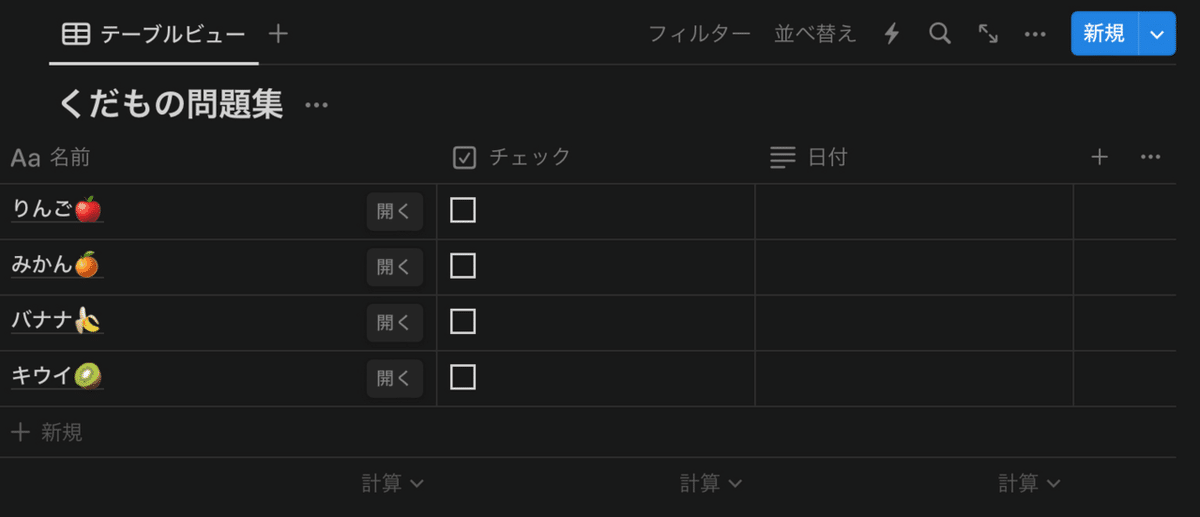Toggle the checkbox in the みかん row
This screenshot has height=517, width=1200.
[x=463, y=266]
